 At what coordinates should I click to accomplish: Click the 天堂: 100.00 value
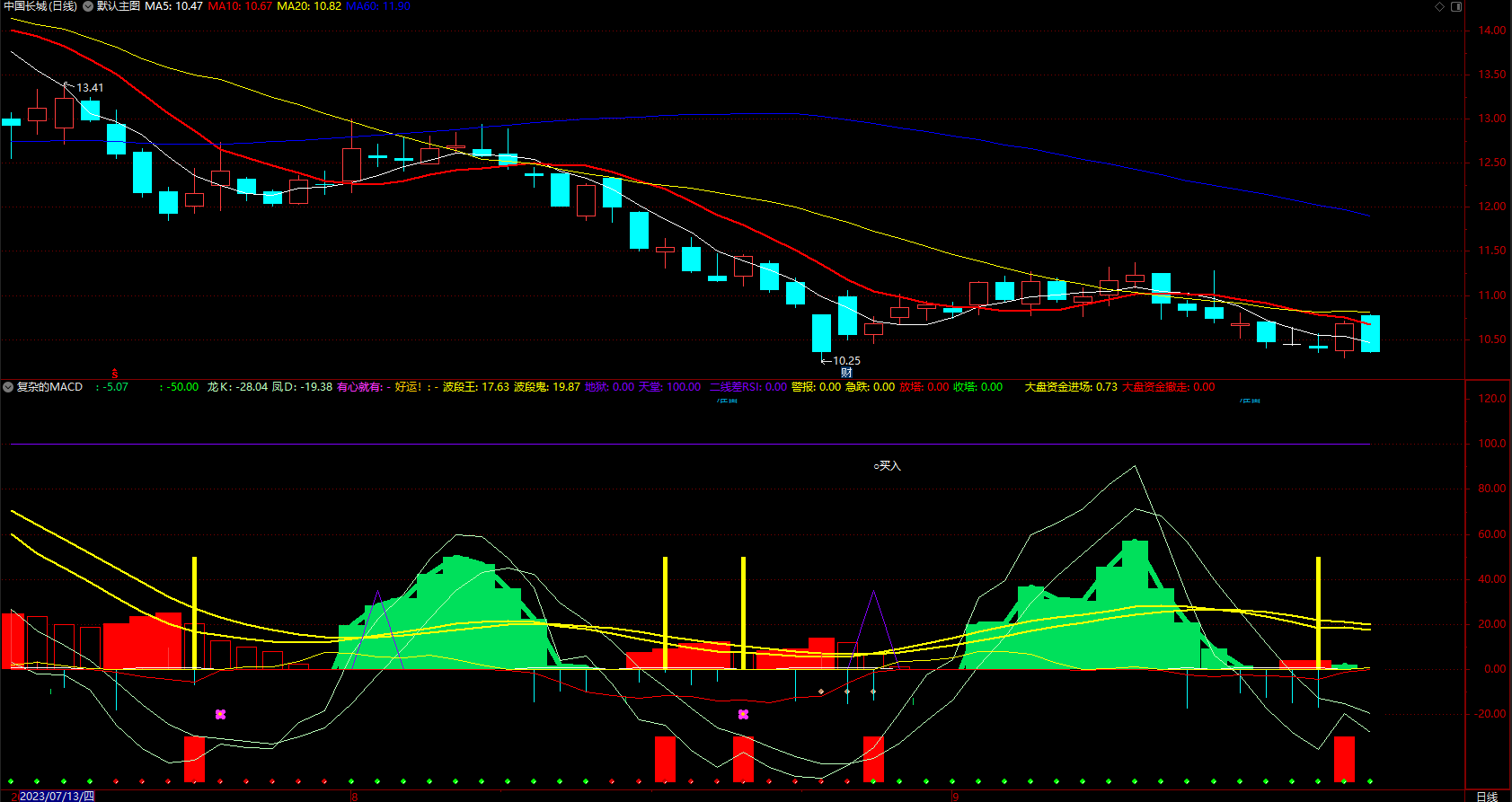pos(669,387)
